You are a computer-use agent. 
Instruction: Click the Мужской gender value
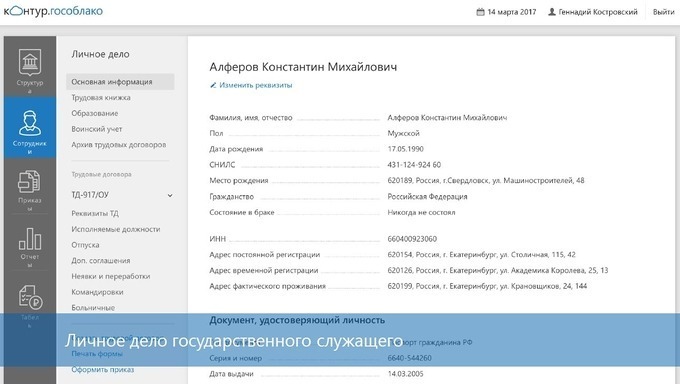[x=403, y=133]
